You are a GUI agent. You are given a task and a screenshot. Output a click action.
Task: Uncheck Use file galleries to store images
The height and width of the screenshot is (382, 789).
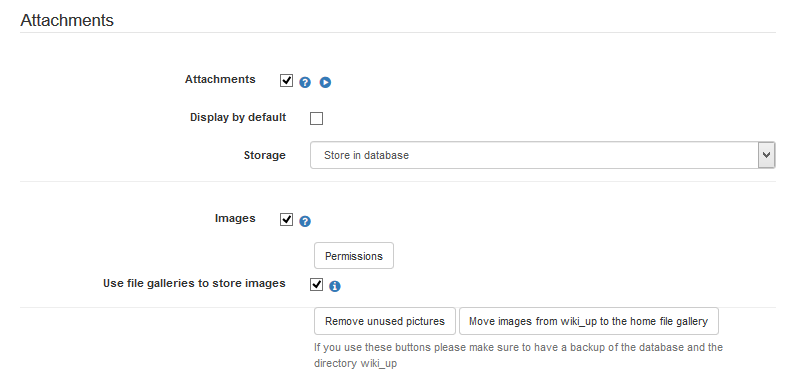317,284
